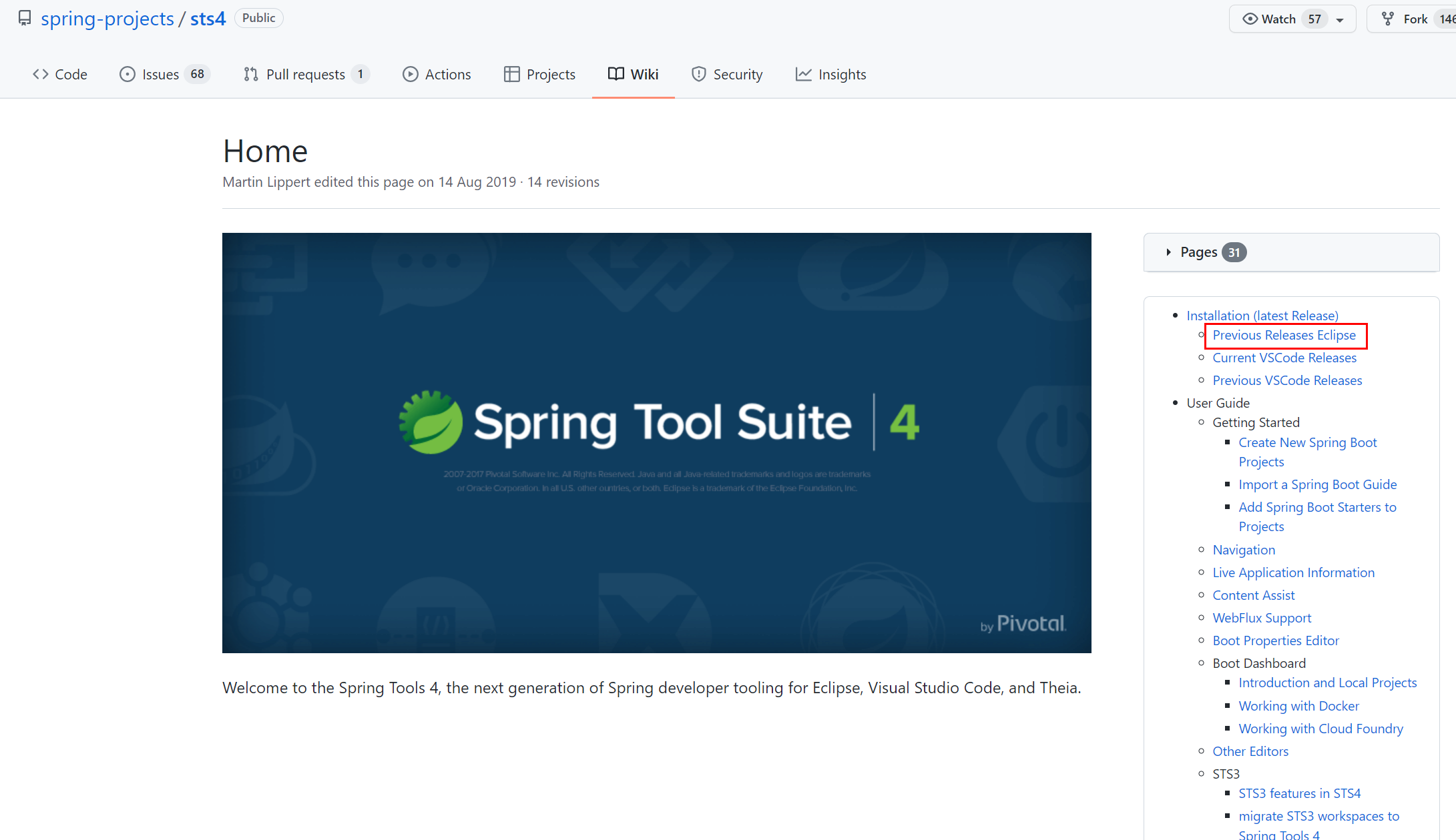Open the Insights tab
Viewport: 1456px width, 840px height.
coord(842,74)
